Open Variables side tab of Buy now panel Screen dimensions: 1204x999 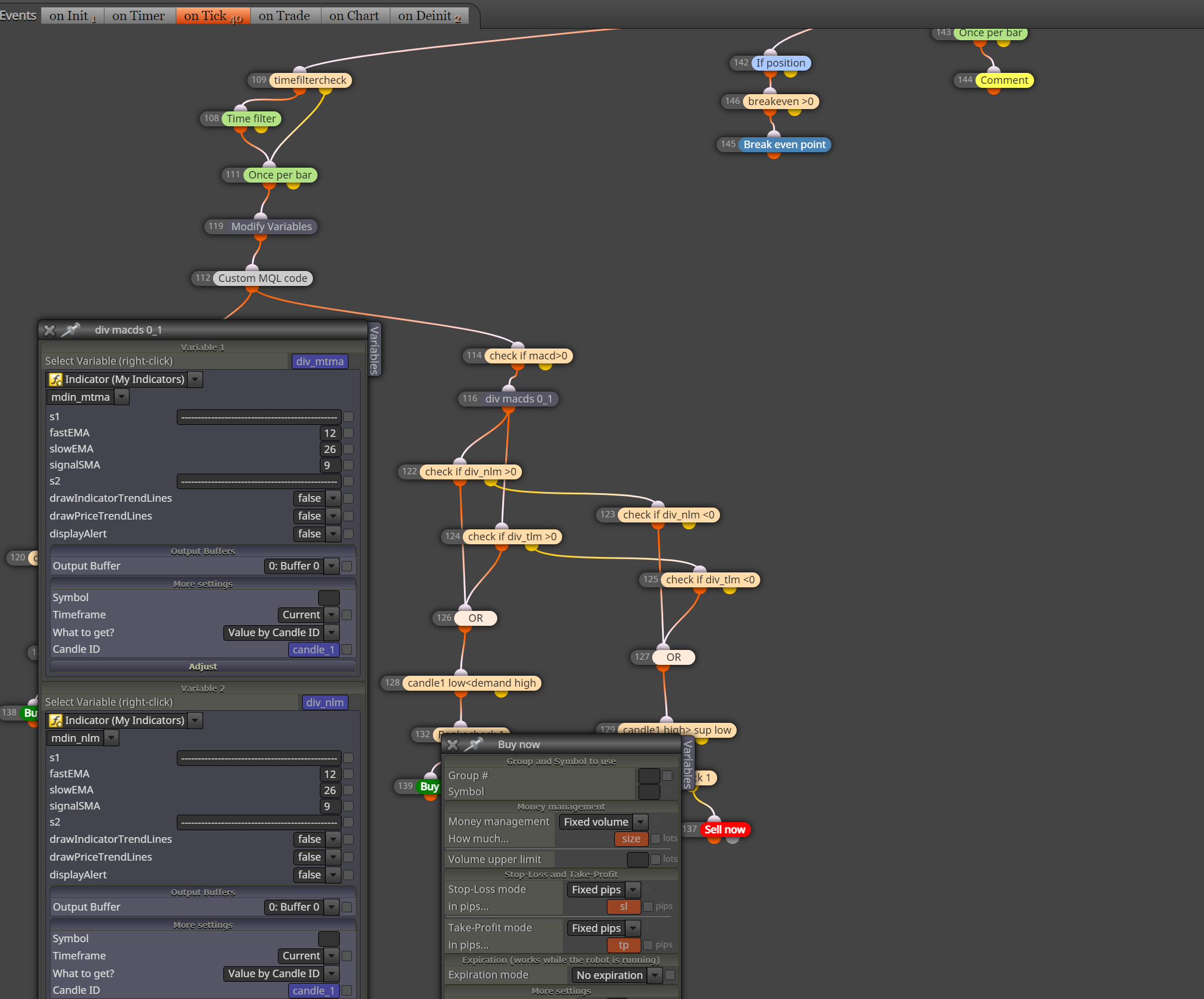pos(687,764)
